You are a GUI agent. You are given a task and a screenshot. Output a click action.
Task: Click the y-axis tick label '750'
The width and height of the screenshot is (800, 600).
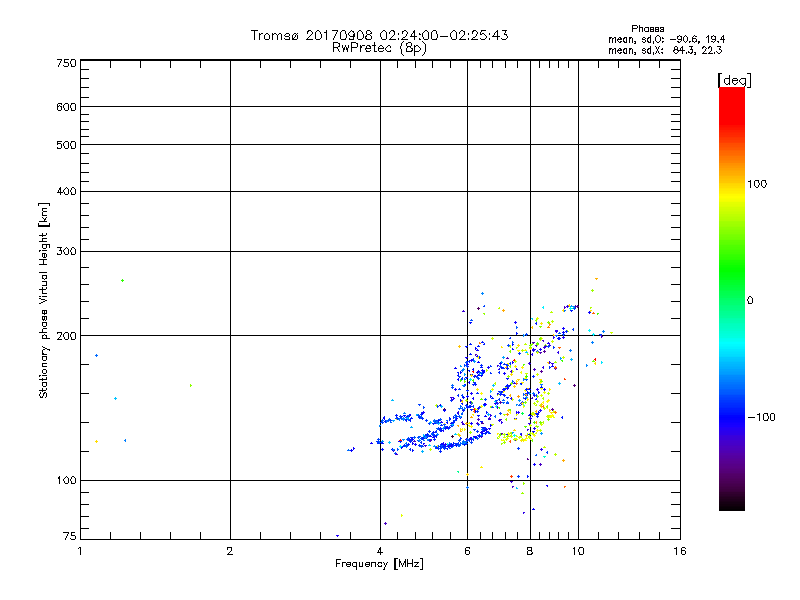[66, 63]
